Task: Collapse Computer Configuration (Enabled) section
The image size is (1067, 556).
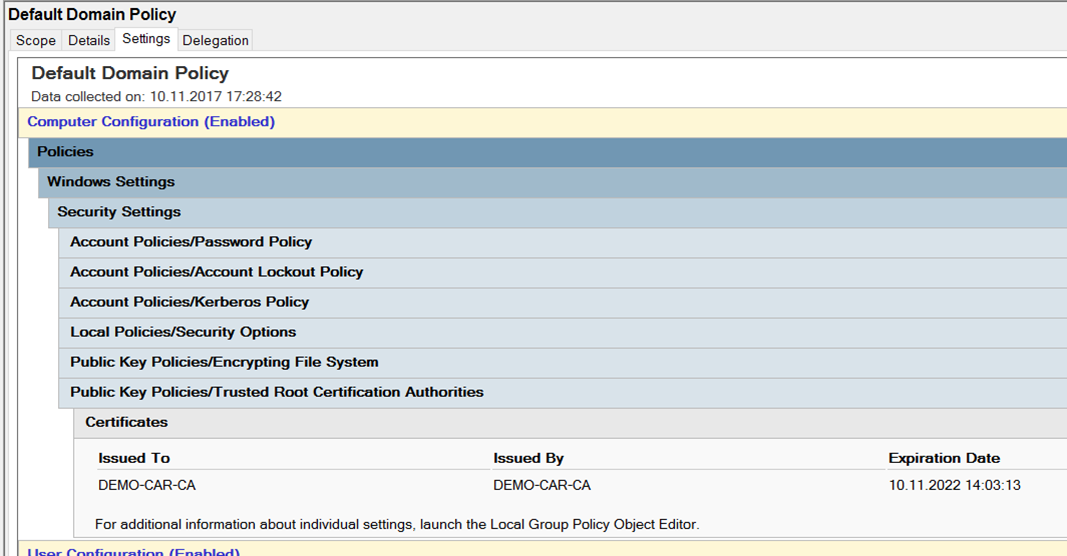Action: (x=151, y=122)
